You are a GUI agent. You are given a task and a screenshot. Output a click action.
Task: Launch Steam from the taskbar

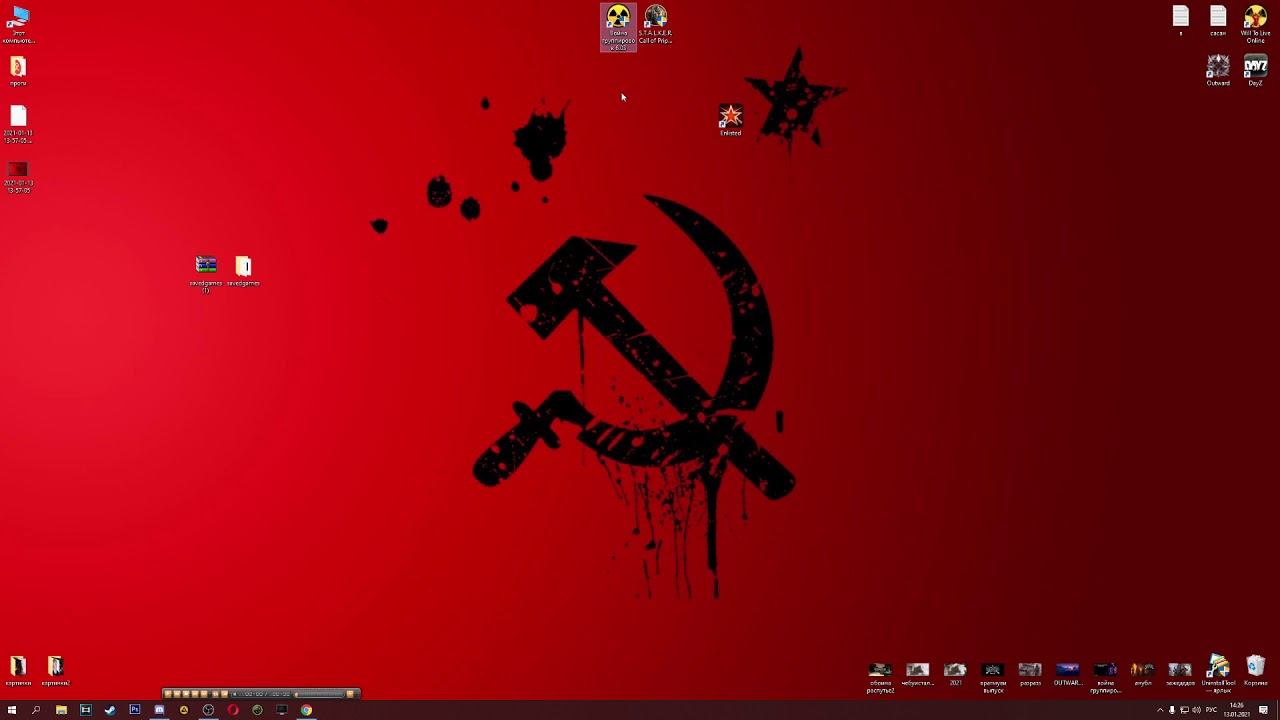point(110,710)
